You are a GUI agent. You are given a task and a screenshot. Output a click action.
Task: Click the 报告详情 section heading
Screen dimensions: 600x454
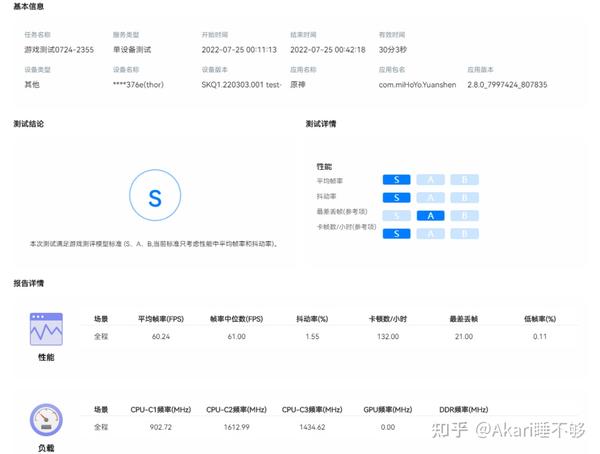tap(29, 283)
